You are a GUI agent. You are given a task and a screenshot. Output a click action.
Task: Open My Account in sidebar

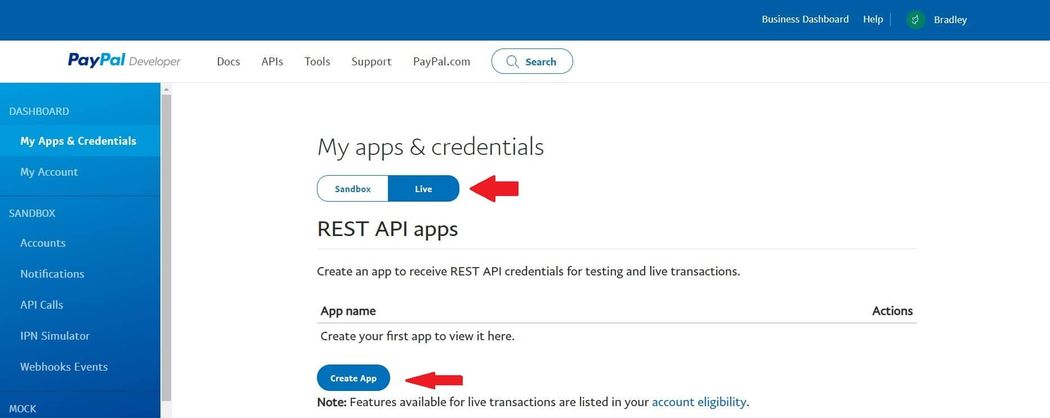49,172
